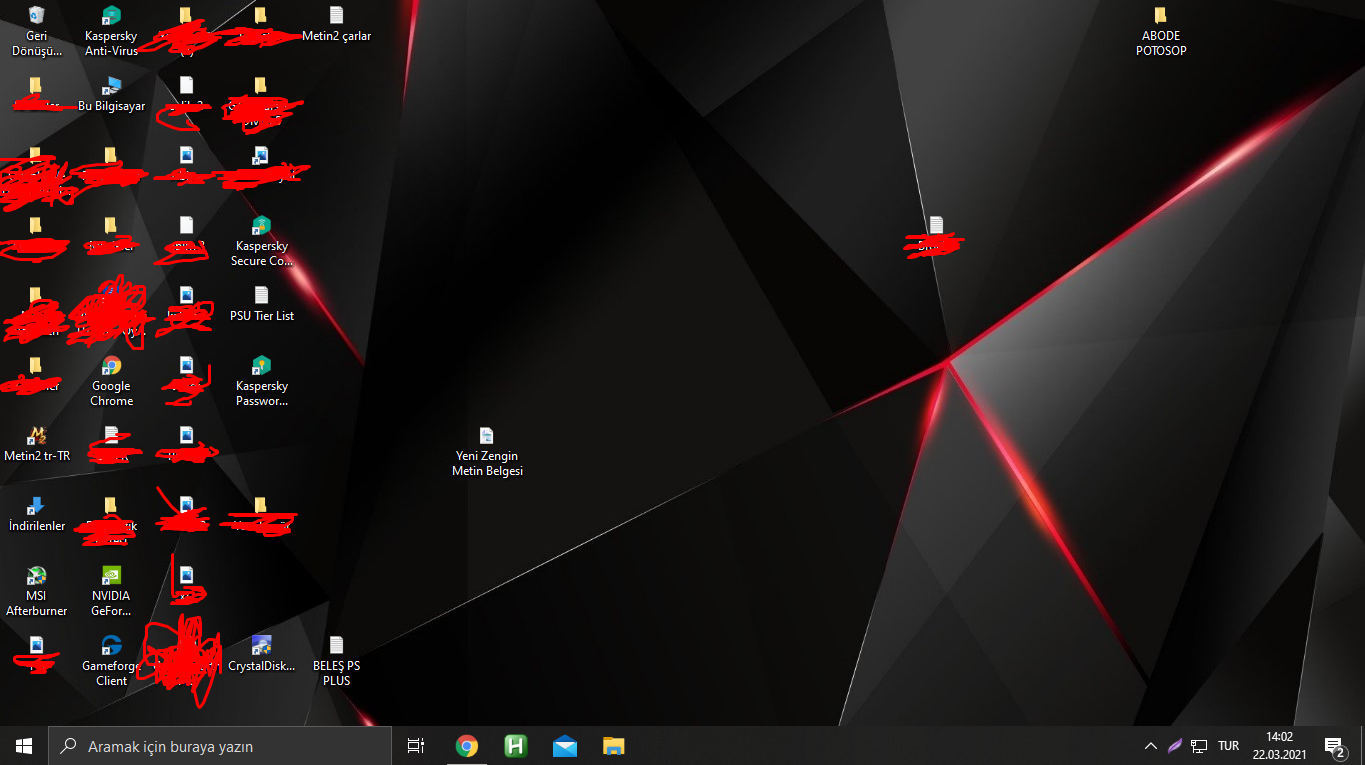Select the NVIDIA GeForce desktop shortcut
This screenshot has height=765, width=1365.
coord(111,591)
